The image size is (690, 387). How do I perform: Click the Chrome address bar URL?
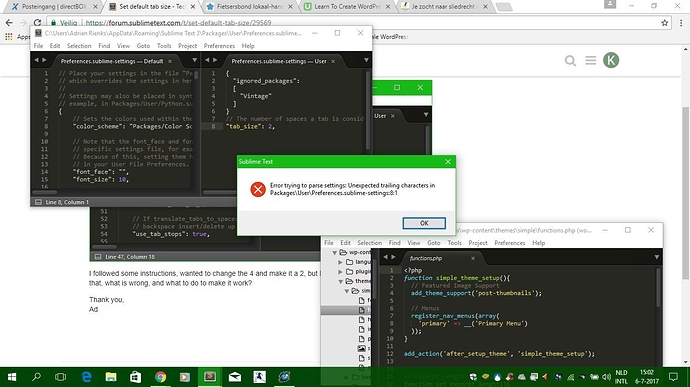[178, 23]
